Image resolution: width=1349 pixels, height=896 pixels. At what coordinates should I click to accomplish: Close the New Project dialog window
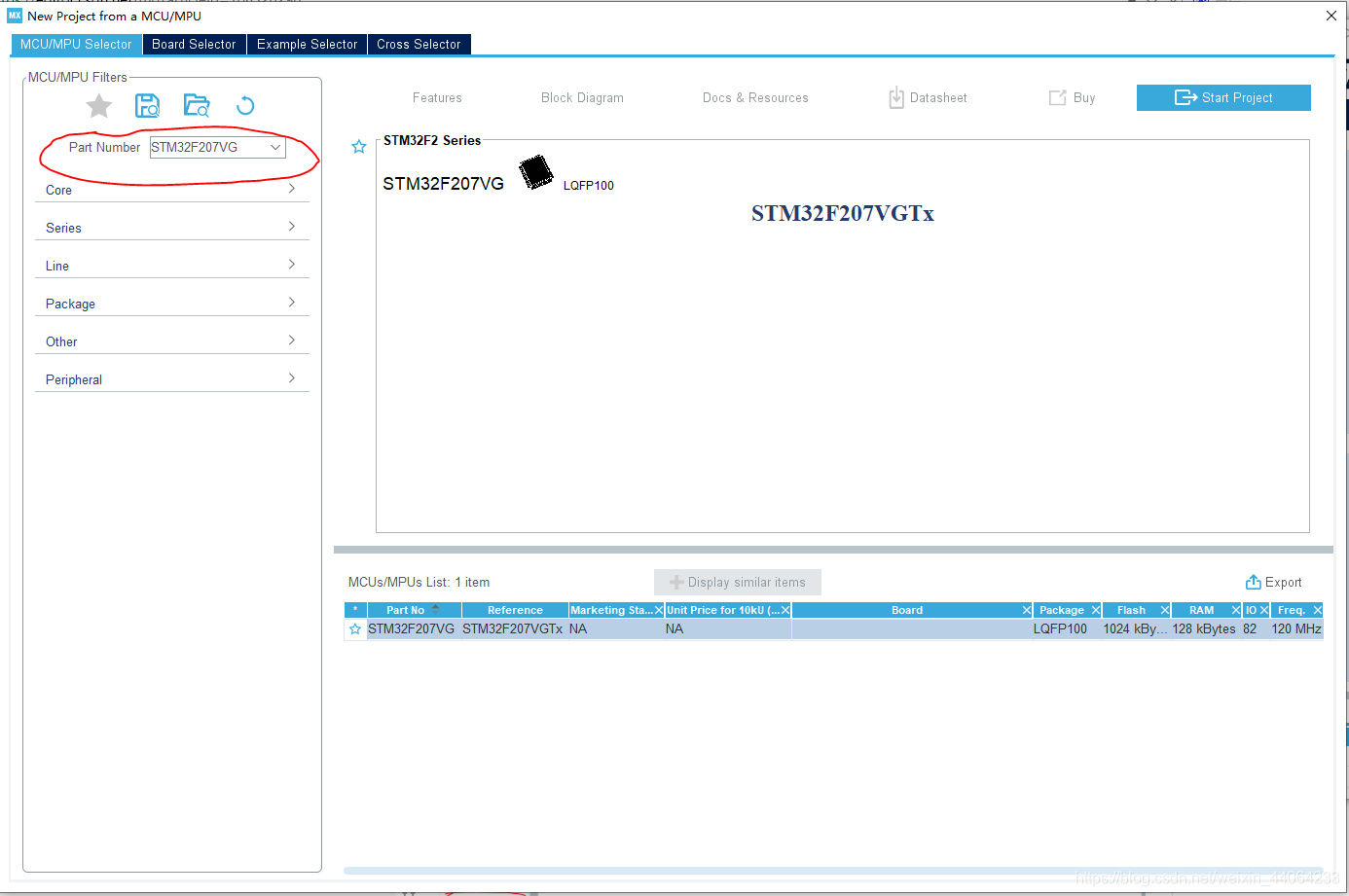click(1331, 16)
